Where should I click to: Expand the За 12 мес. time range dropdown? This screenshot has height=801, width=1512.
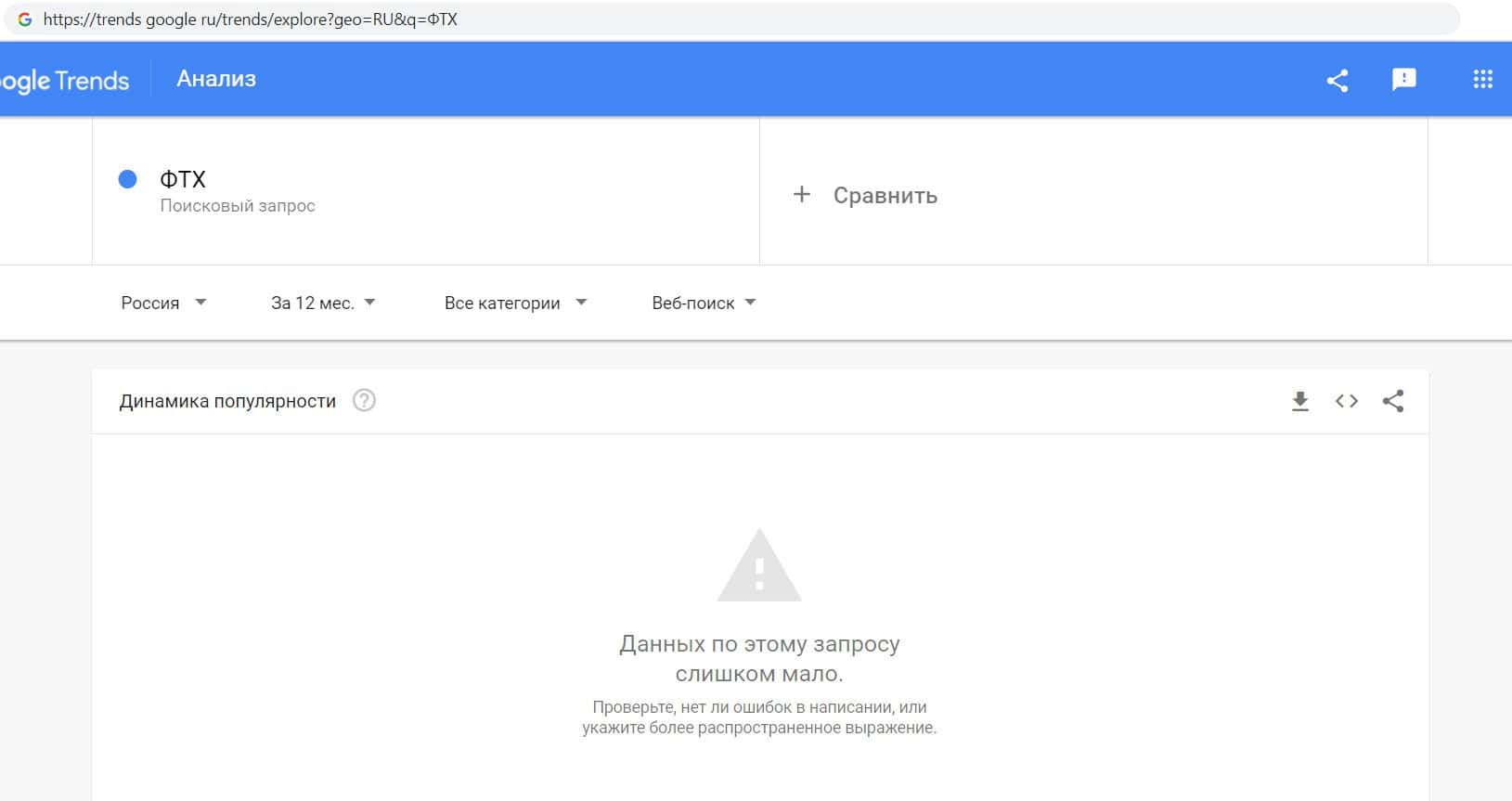coord(323,303)
